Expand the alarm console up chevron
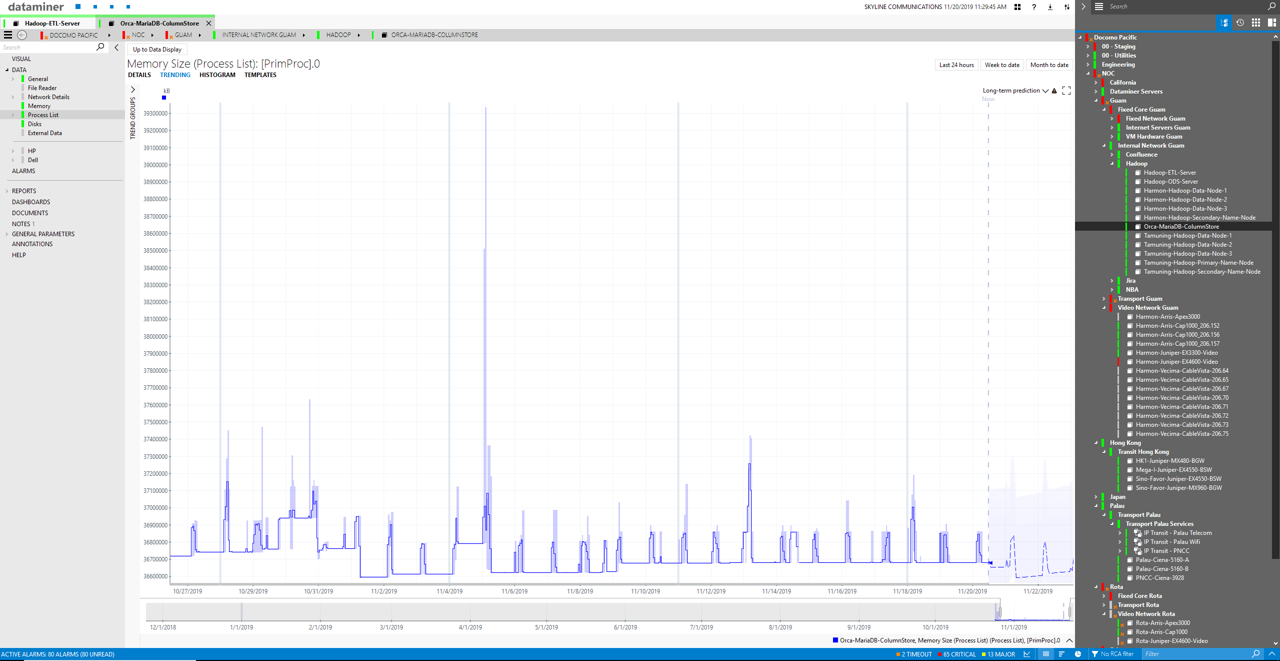The image size is (1280, 661). tap(1272, 654)
